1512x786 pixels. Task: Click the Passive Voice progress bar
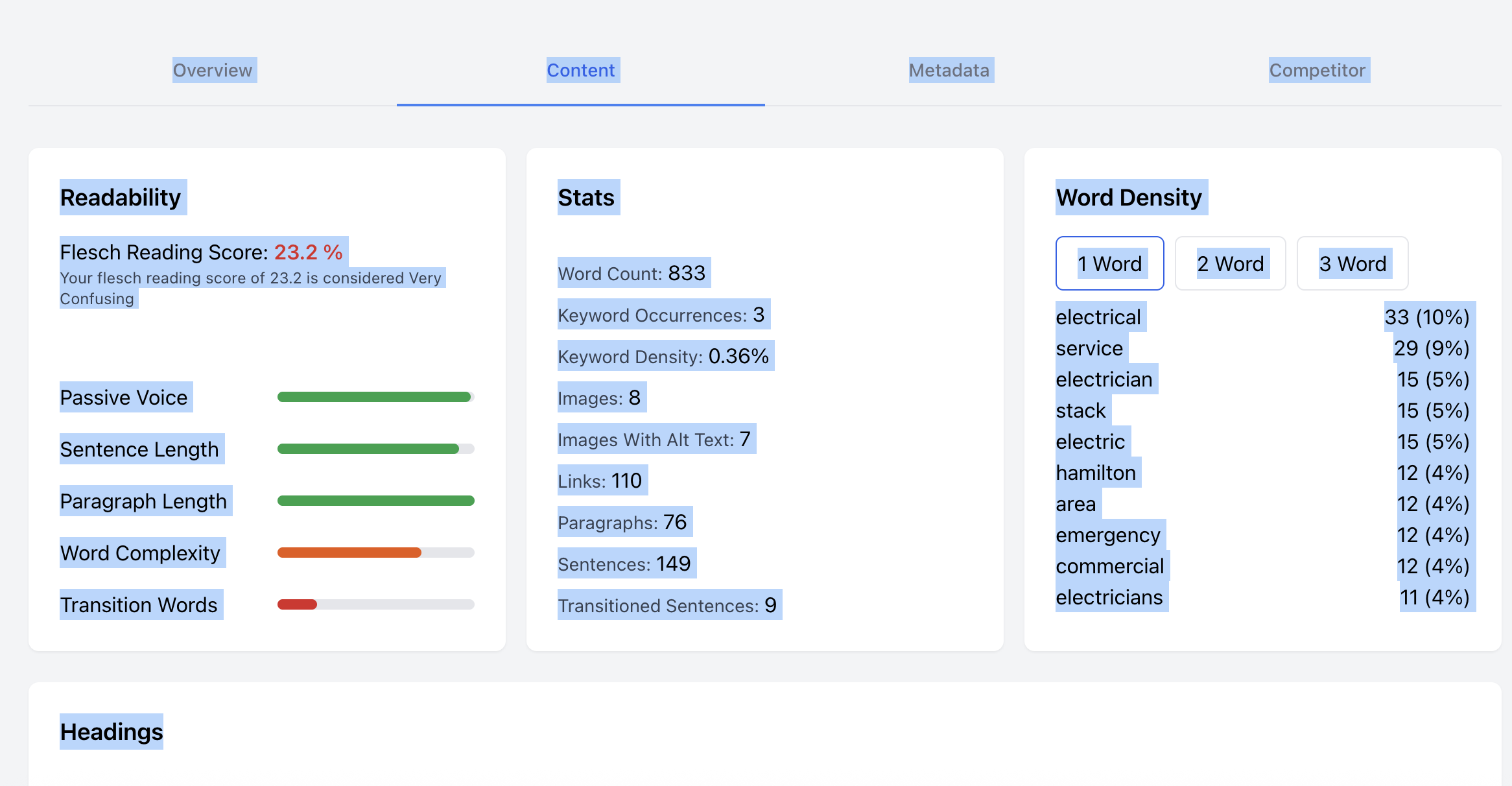[376, 397]
